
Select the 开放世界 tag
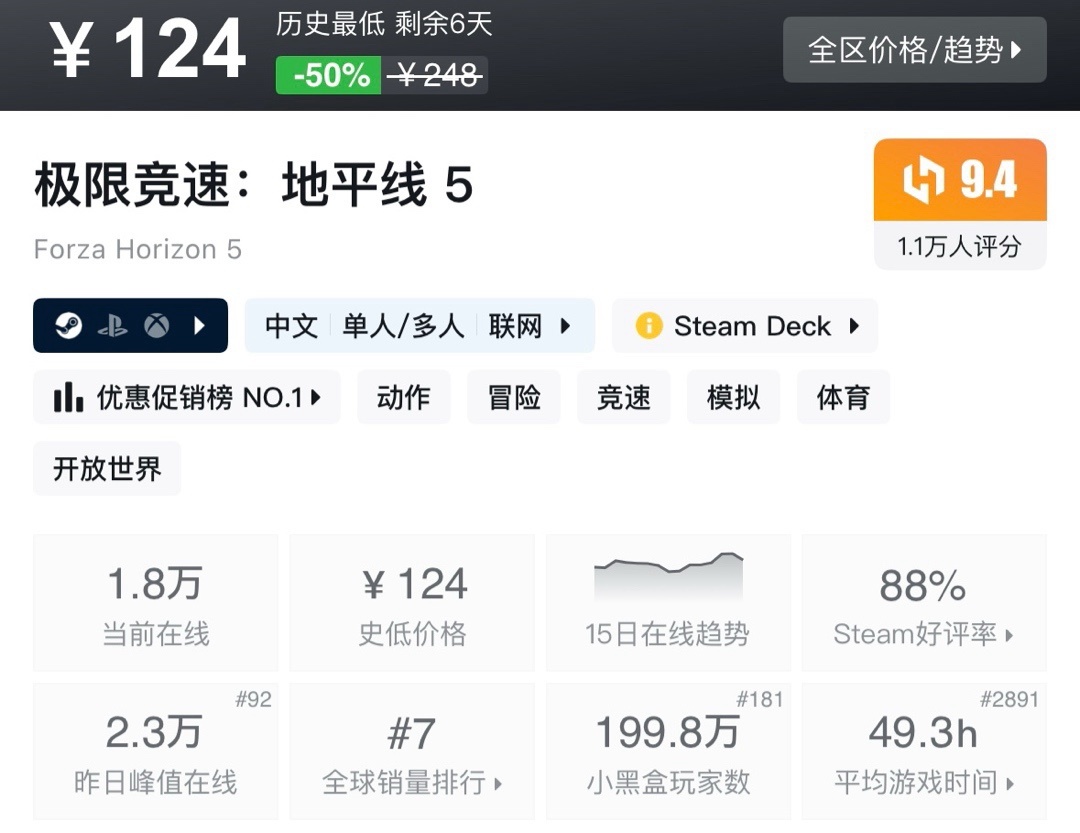107,469
